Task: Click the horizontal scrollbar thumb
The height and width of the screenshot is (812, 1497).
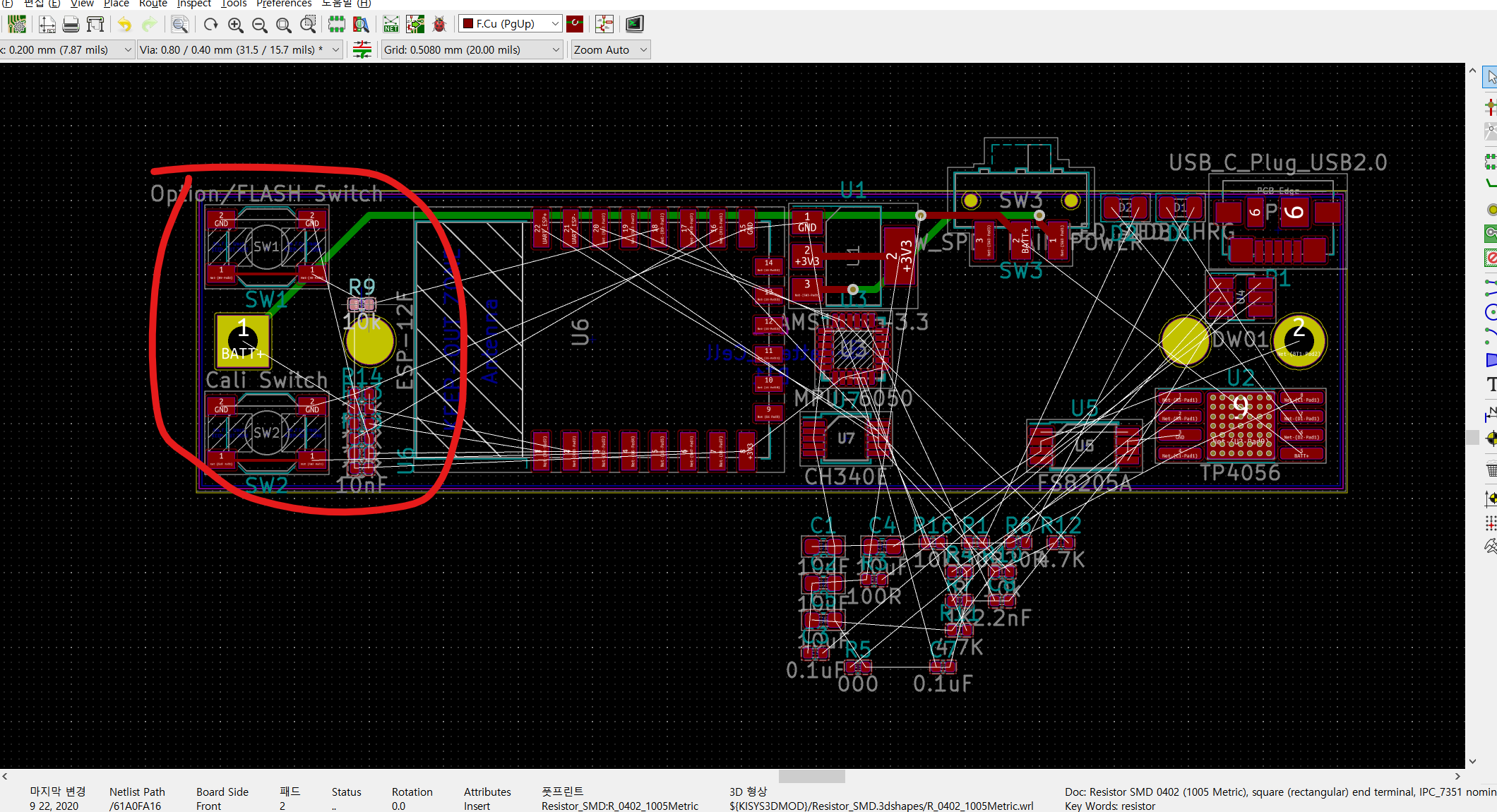Action: pyautogui.click(x=811, y=776)
